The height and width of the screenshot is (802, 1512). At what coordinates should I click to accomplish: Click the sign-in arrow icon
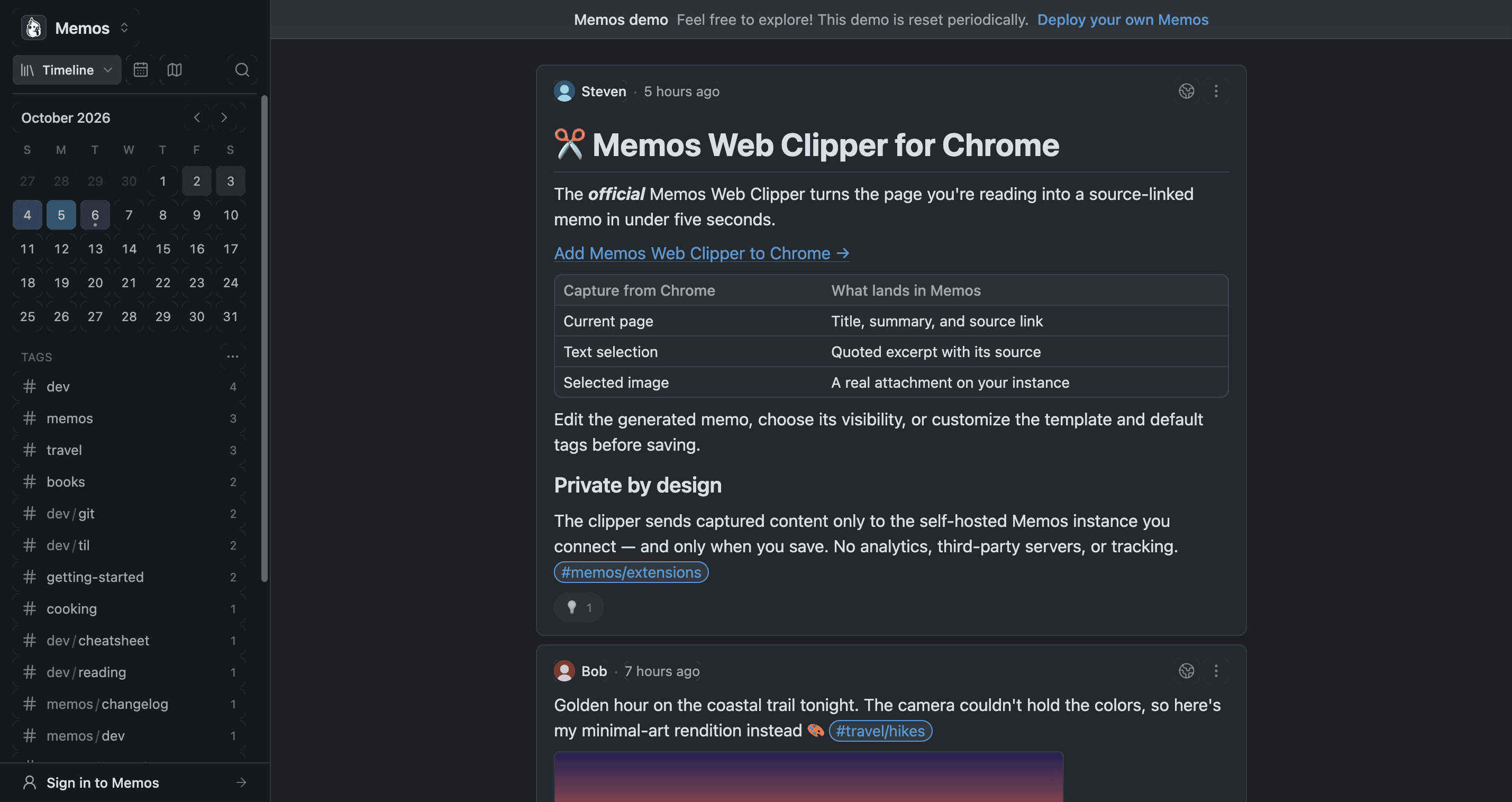coord(241,782)
